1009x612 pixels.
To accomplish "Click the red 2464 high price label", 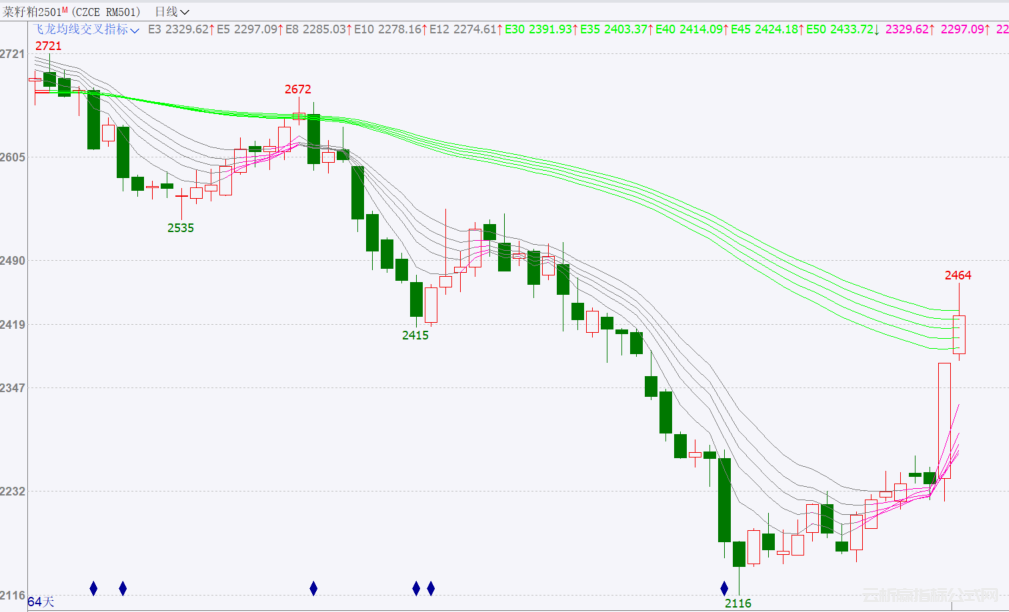I will [x=958, y=275].
